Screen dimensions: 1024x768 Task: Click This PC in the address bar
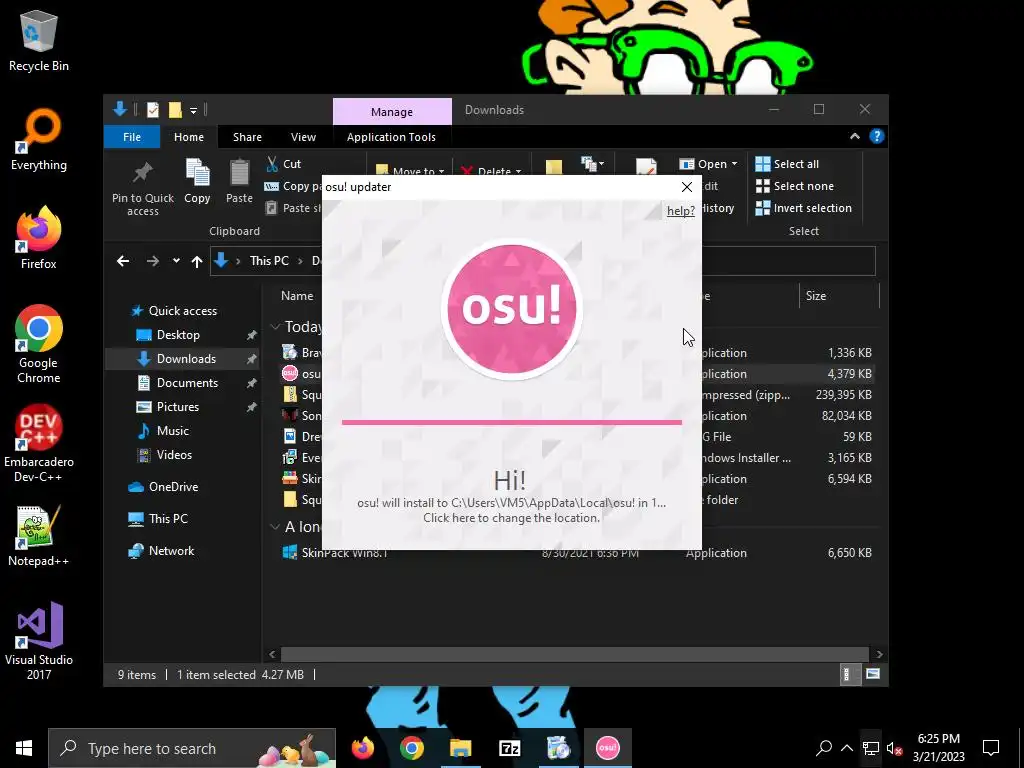pyautogui.click(x=269, y=261)
